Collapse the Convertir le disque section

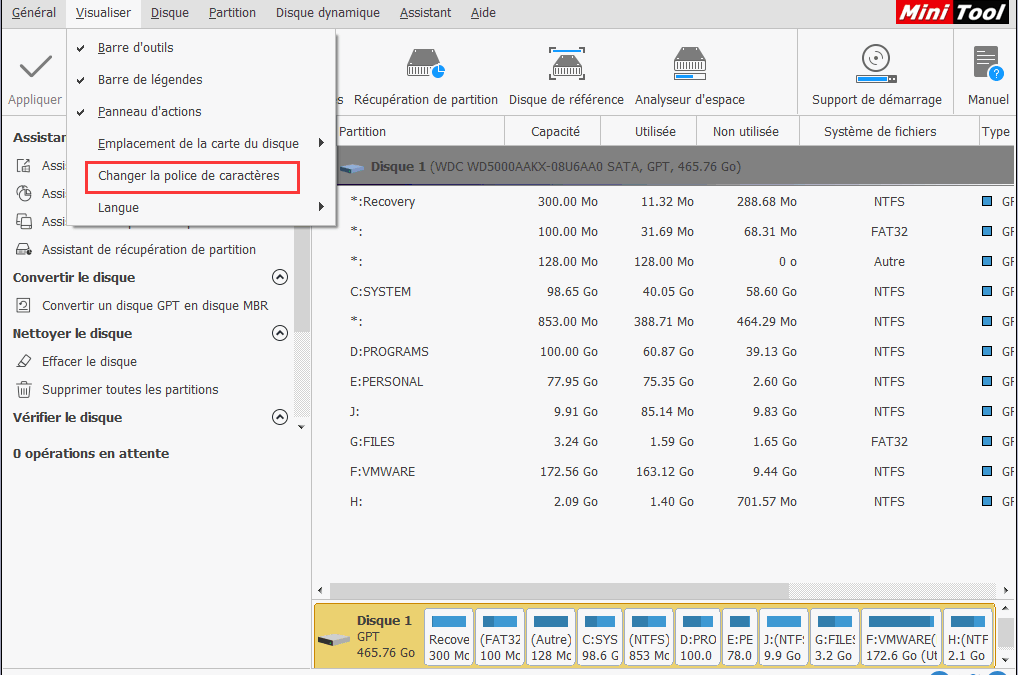coord(280,278)
